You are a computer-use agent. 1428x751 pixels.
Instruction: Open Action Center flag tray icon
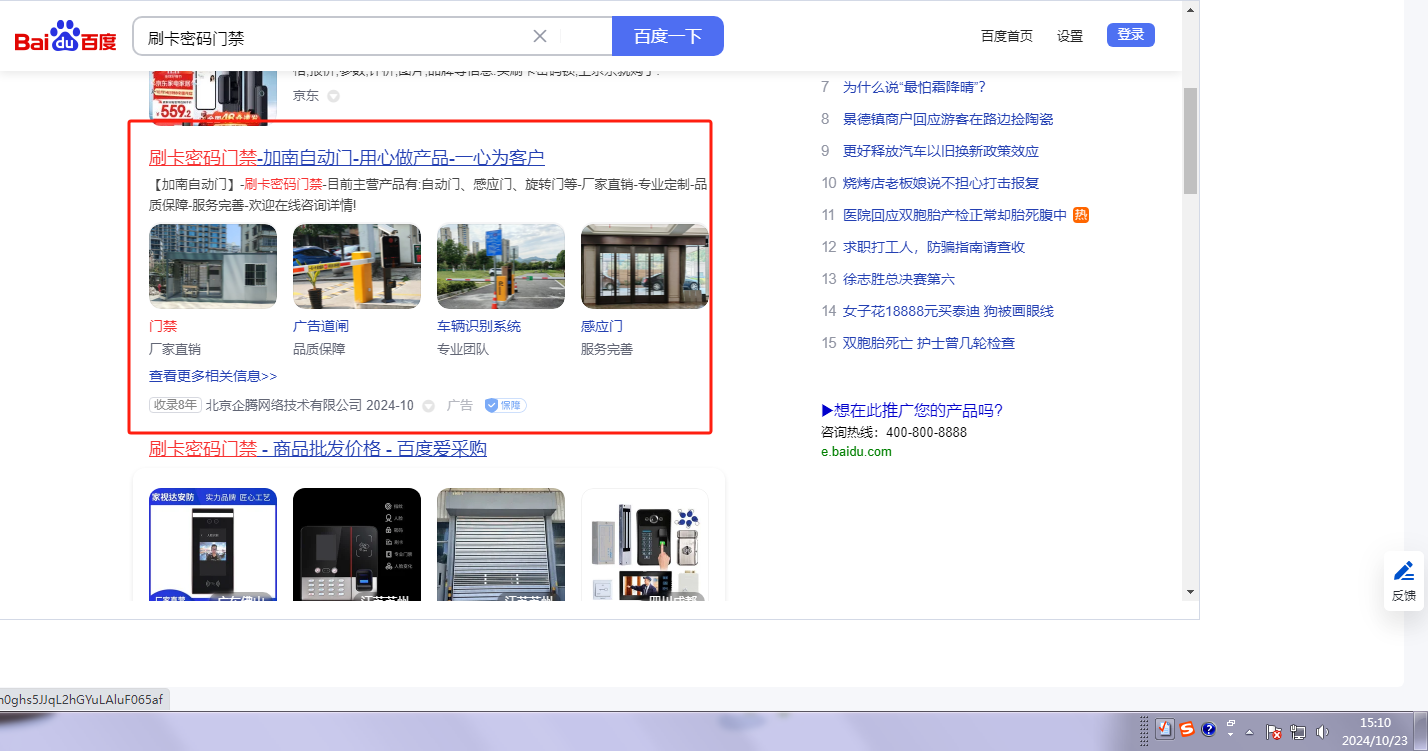[x=1274, y=731]
